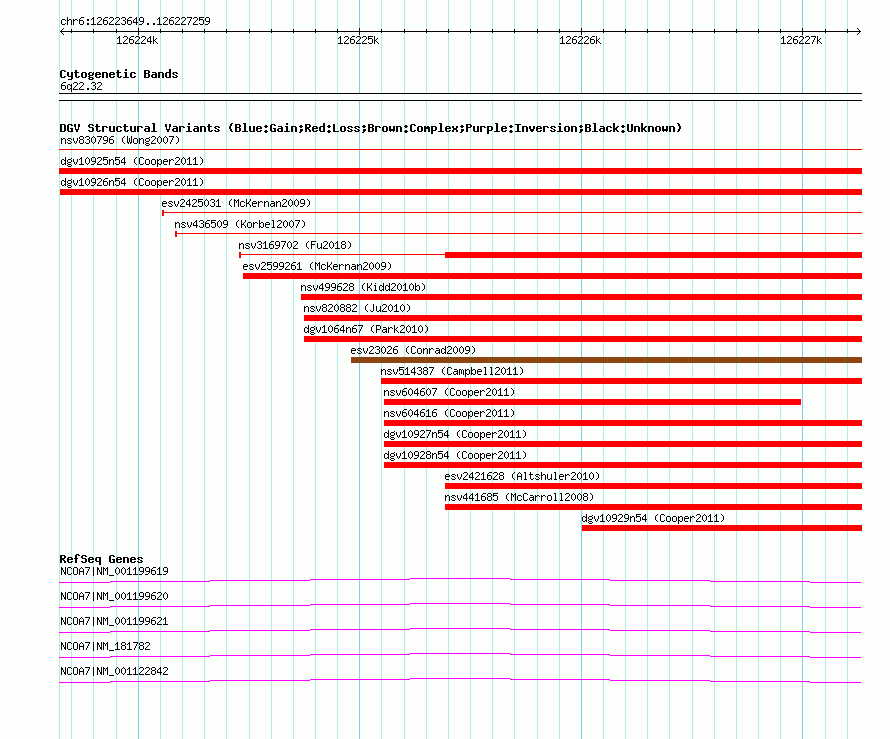This screenshot has height=739, width=890.
Task: Click variant label nsv499628 (Kidd2010b)
Action: pos(363,287)
